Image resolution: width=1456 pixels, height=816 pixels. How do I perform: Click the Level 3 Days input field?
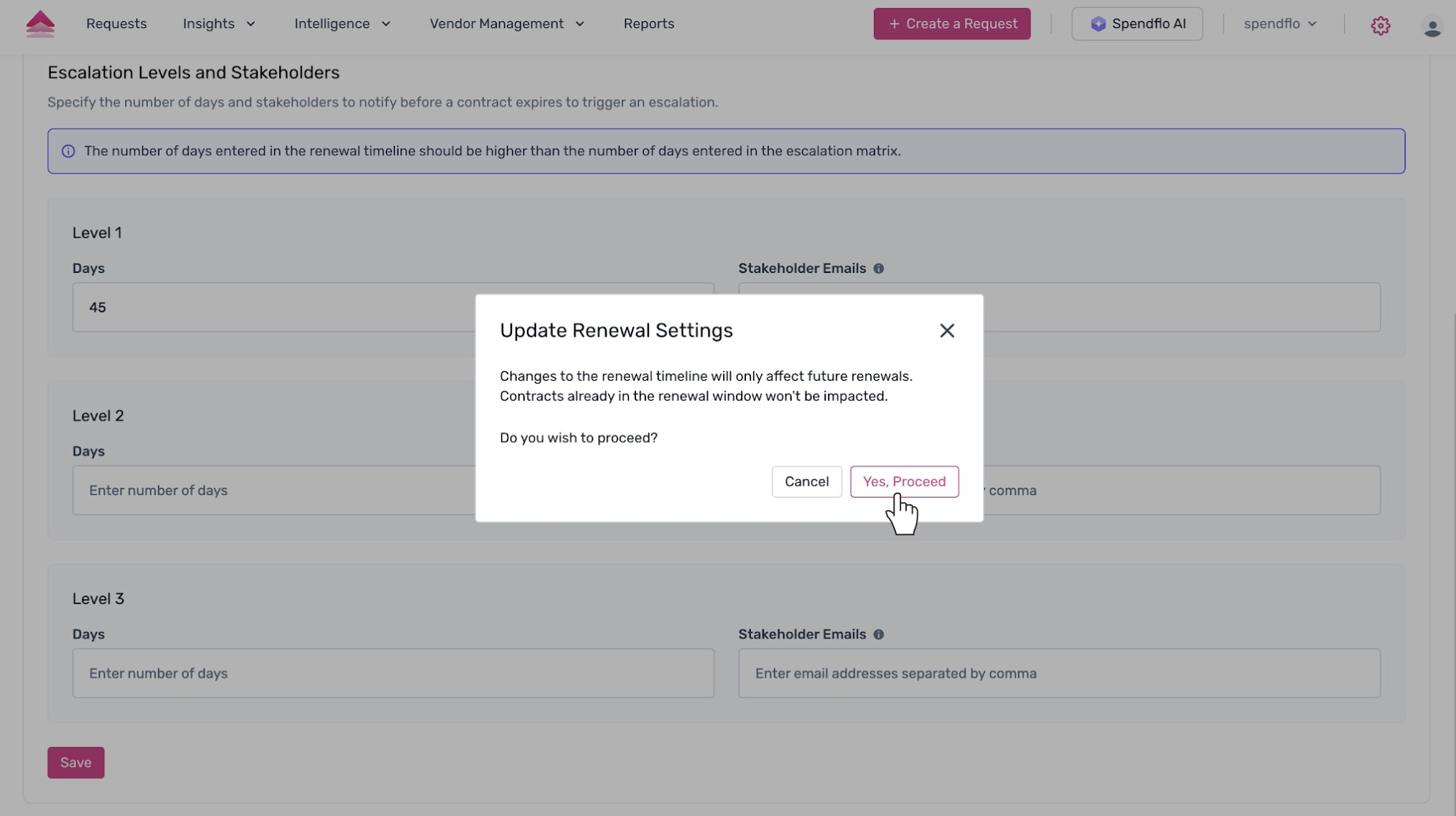tap(393, 674)
